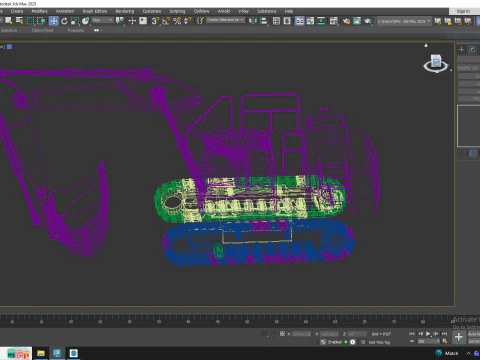Image resolution: width=480 pixels, height=360 pixels.
Task: Toggle Absolute/Offset transform type-in mode
Action: coord(282,334)
